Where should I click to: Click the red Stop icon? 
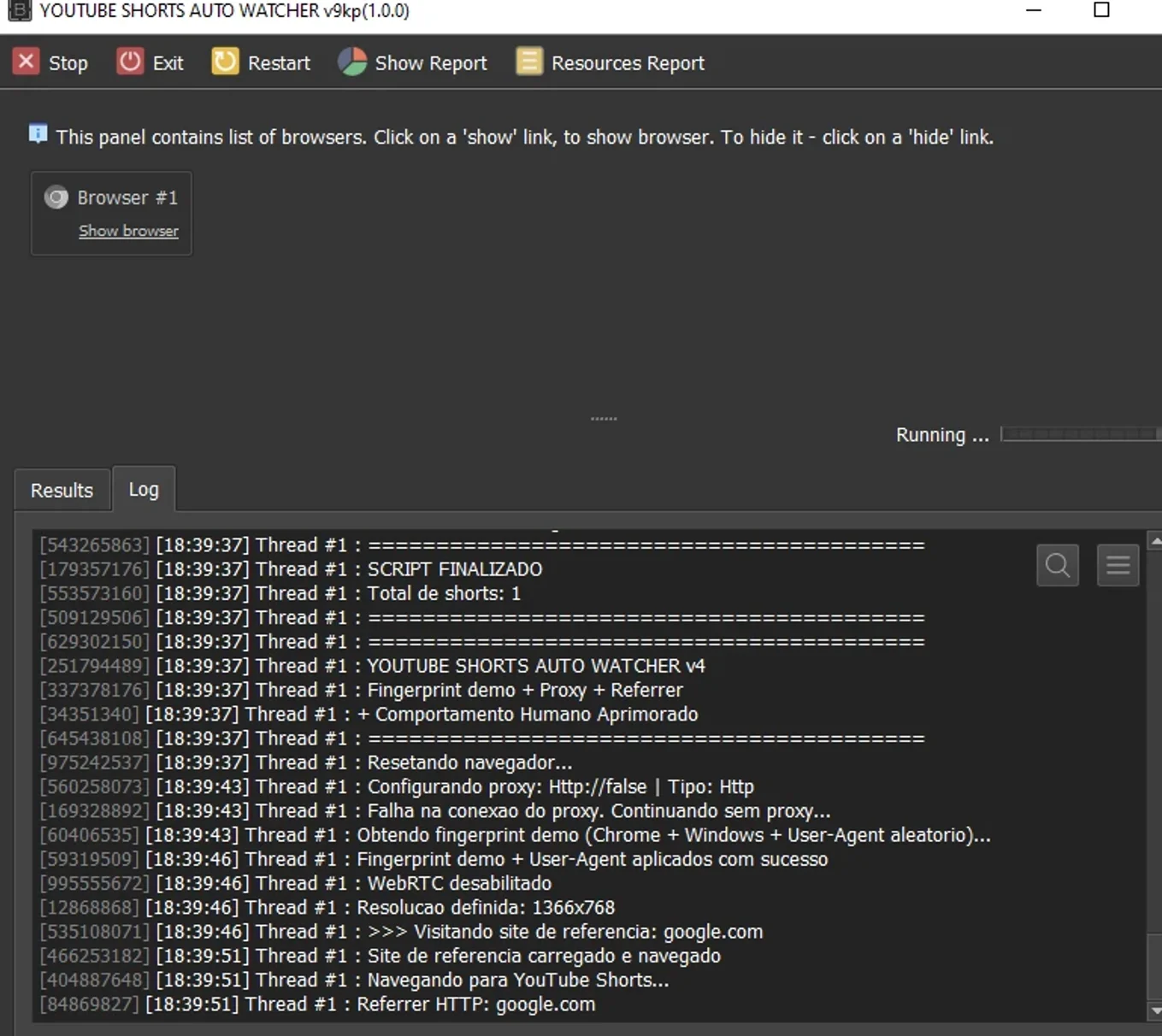pos(26,62)
